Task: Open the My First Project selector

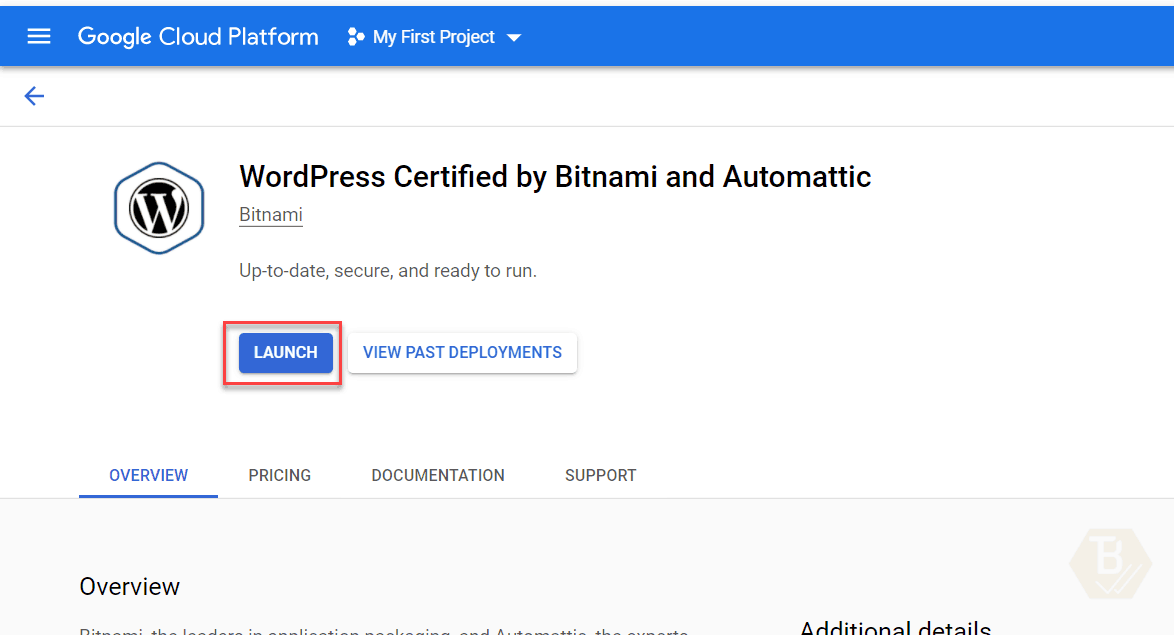Action: coord(432,37)
